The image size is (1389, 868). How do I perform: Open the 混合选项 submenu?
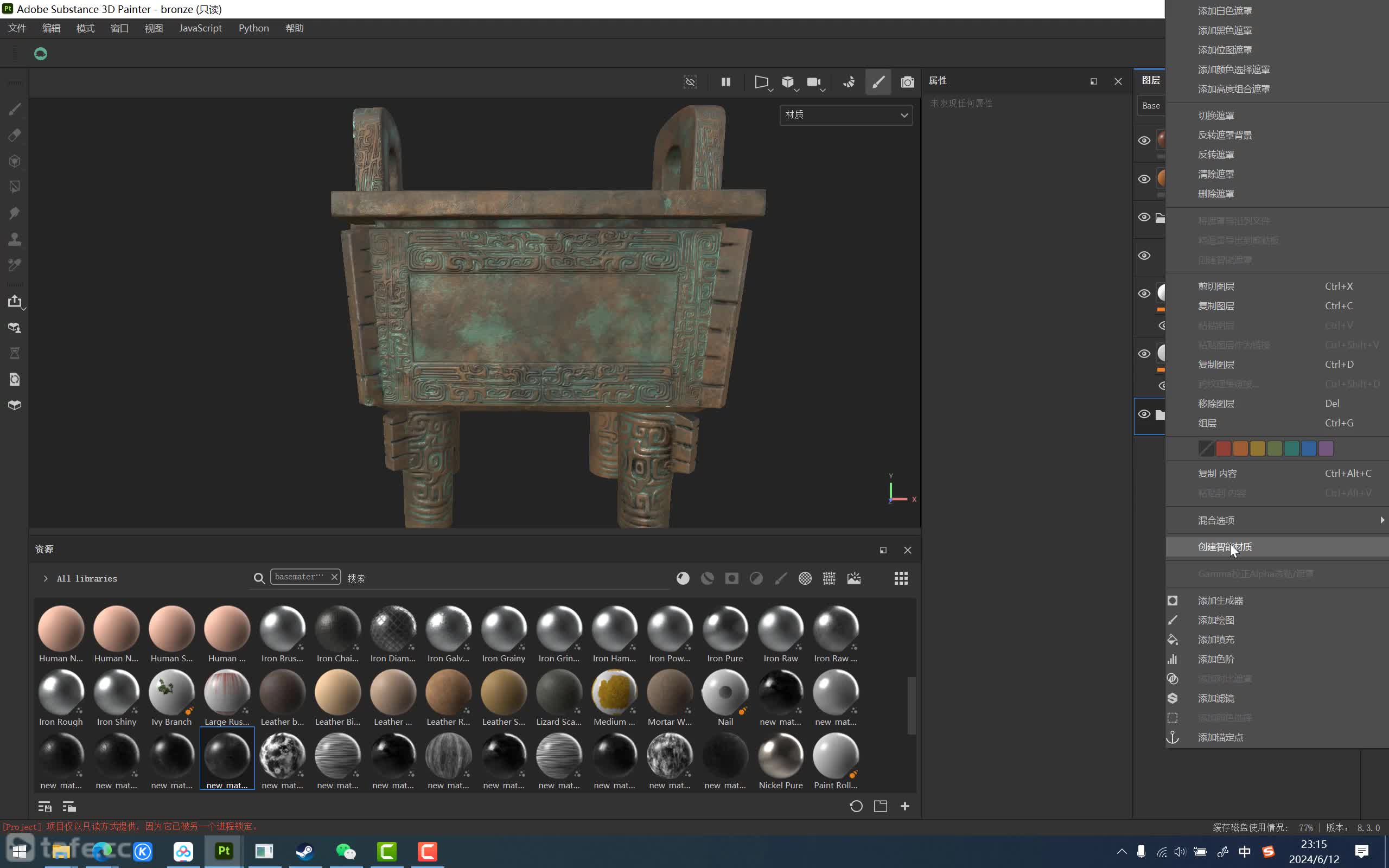(1277, 520)
